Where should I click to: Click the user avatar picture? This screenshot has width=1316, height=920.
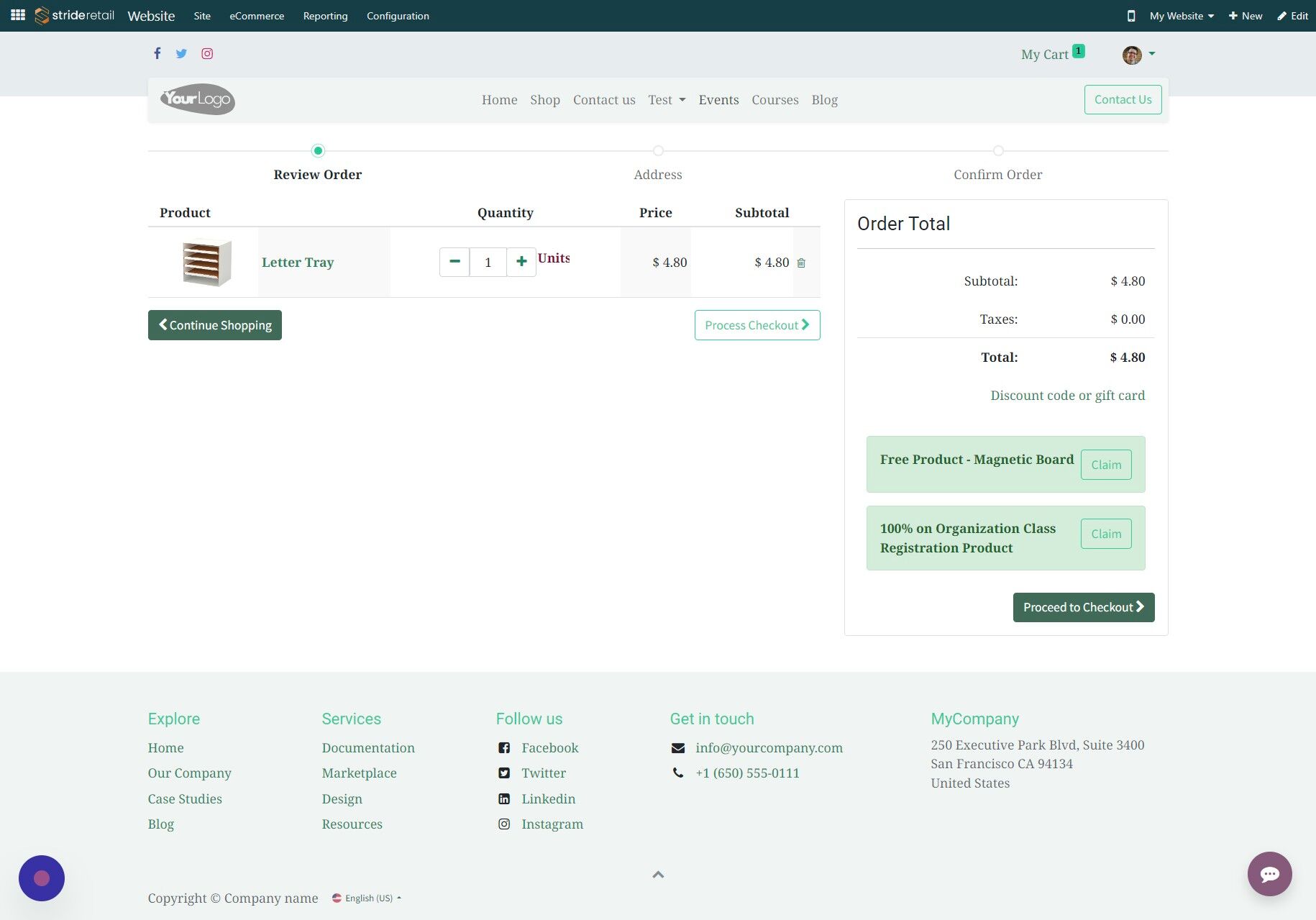click(x=1132, y=55)
